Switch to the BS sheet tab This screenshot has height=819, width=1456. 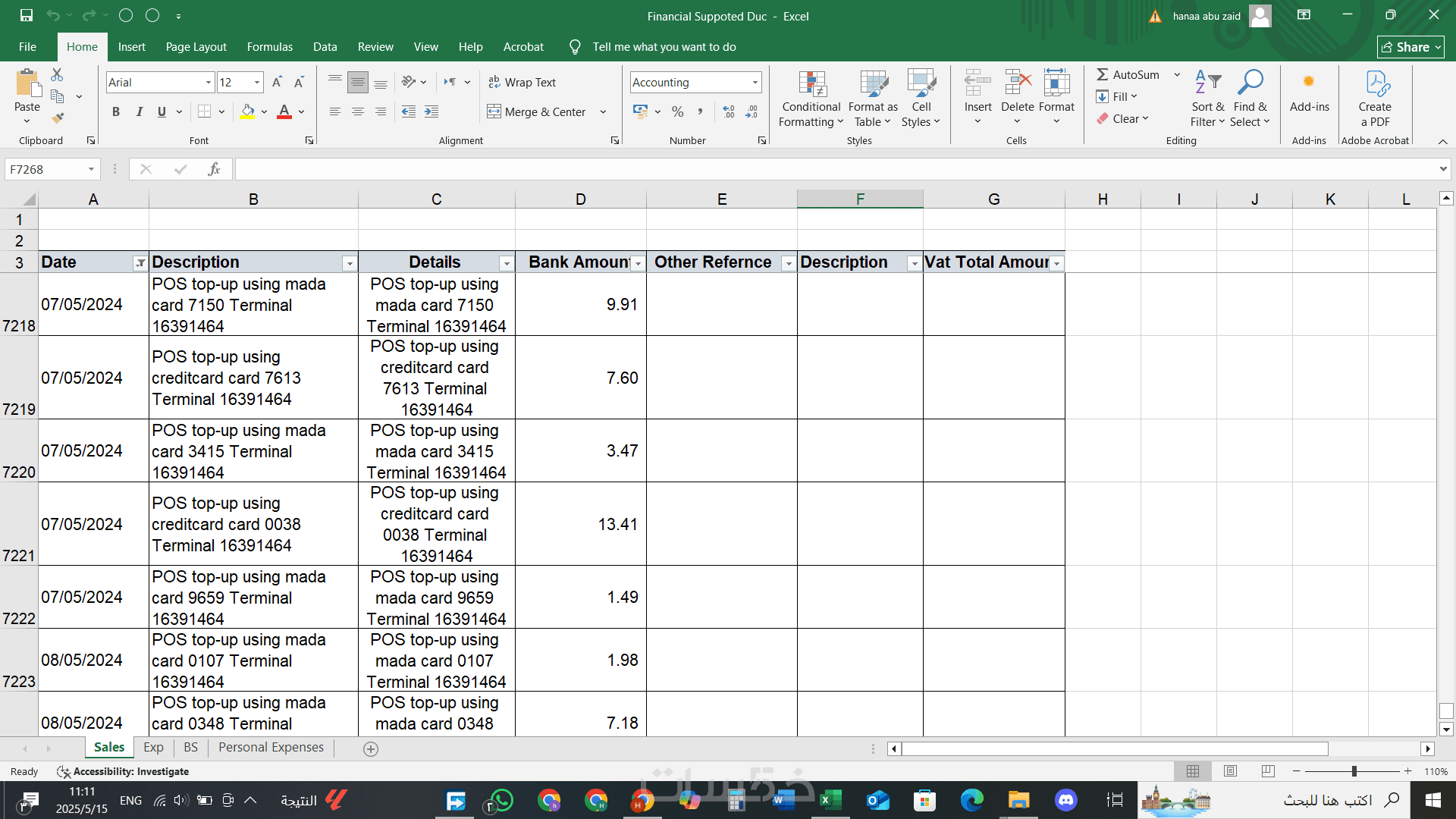coord(190,748)
